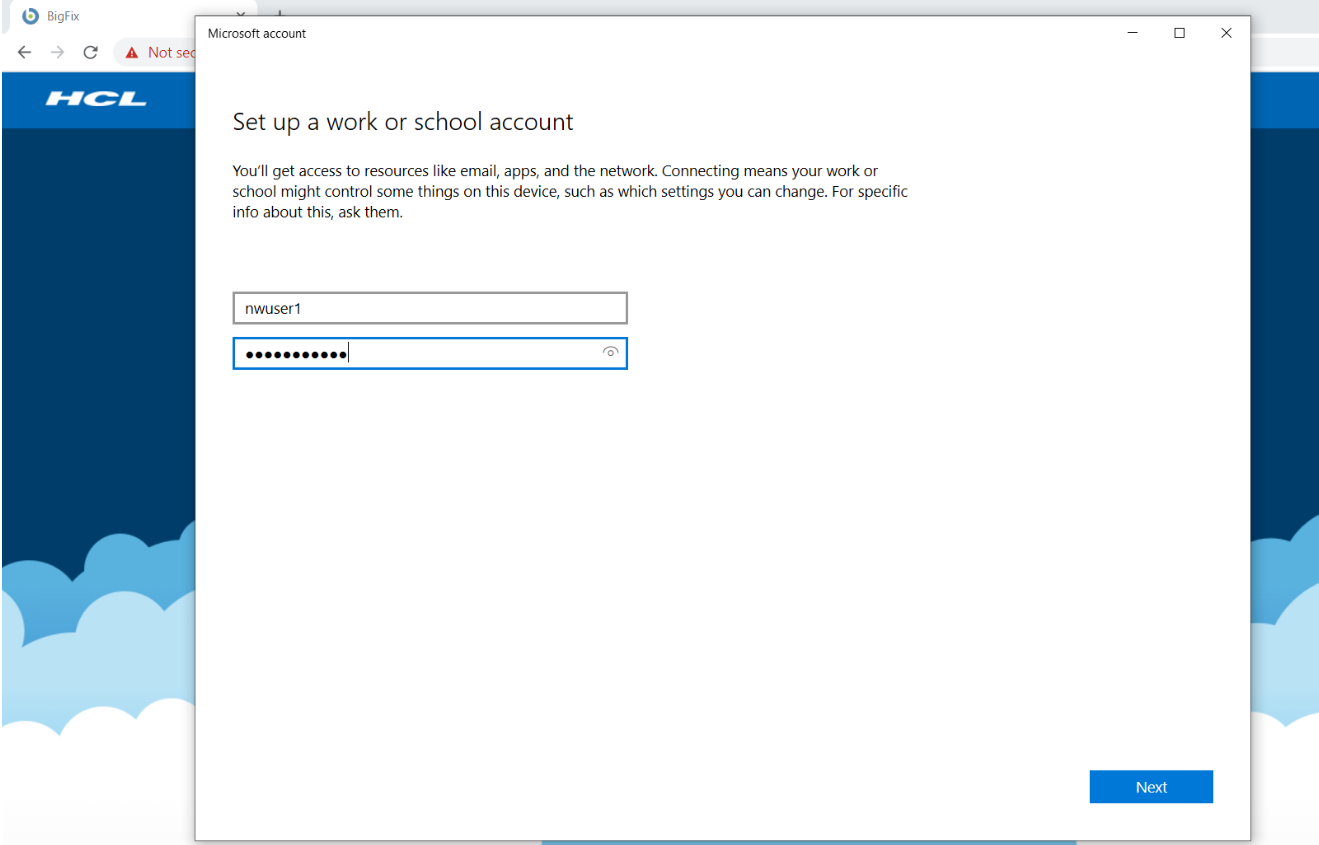Screen dimensions: 1319x845
Task: Go back in the browser window
Action: click(25, 52)
